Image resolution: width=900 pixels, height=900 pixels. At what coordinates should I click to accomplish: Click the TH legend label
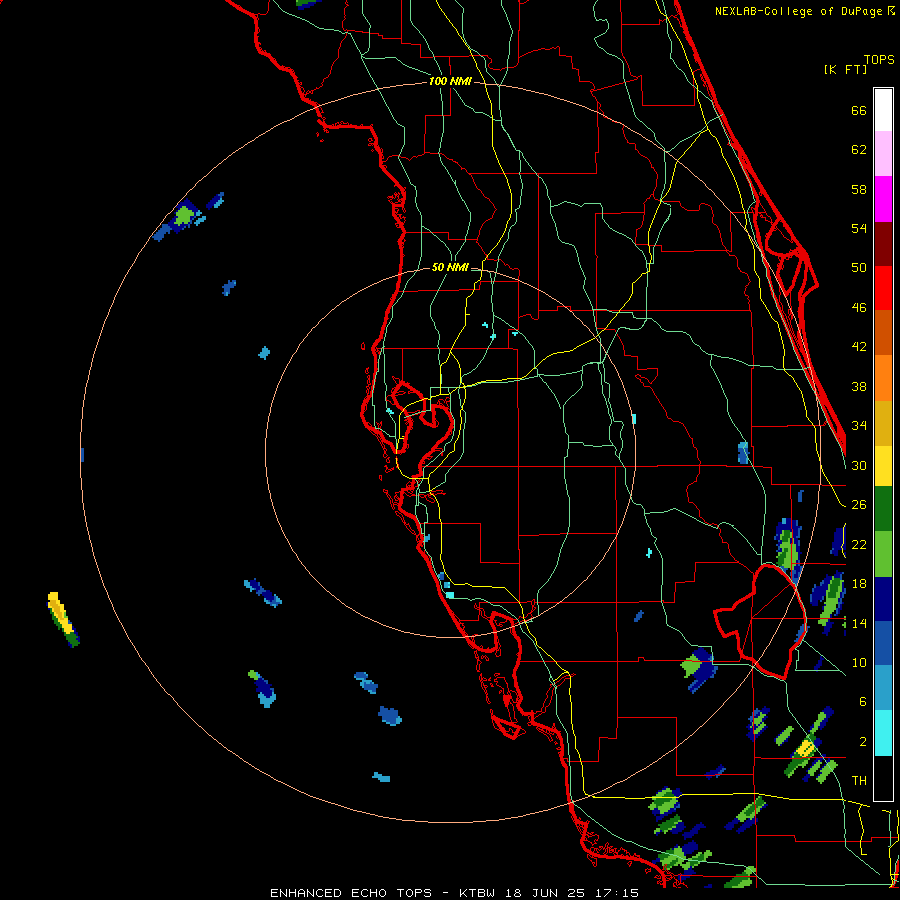point(859,781)
